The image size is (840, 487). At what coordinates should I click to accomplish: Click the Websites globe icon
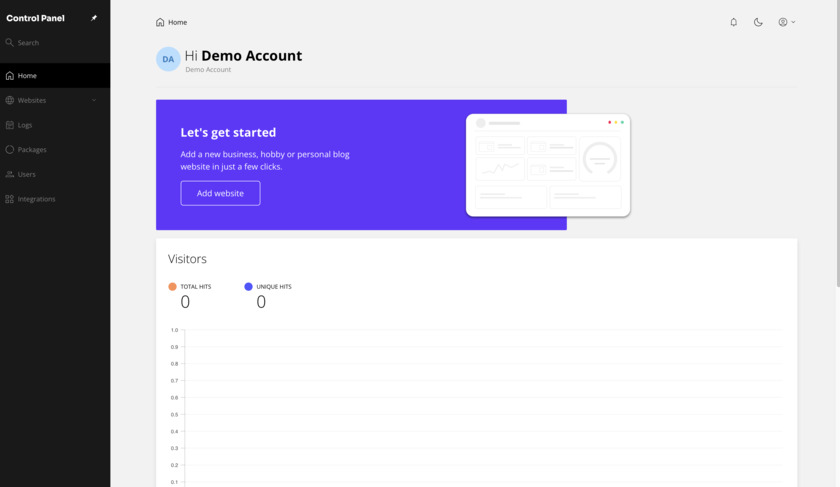click(x=10, y=100)
